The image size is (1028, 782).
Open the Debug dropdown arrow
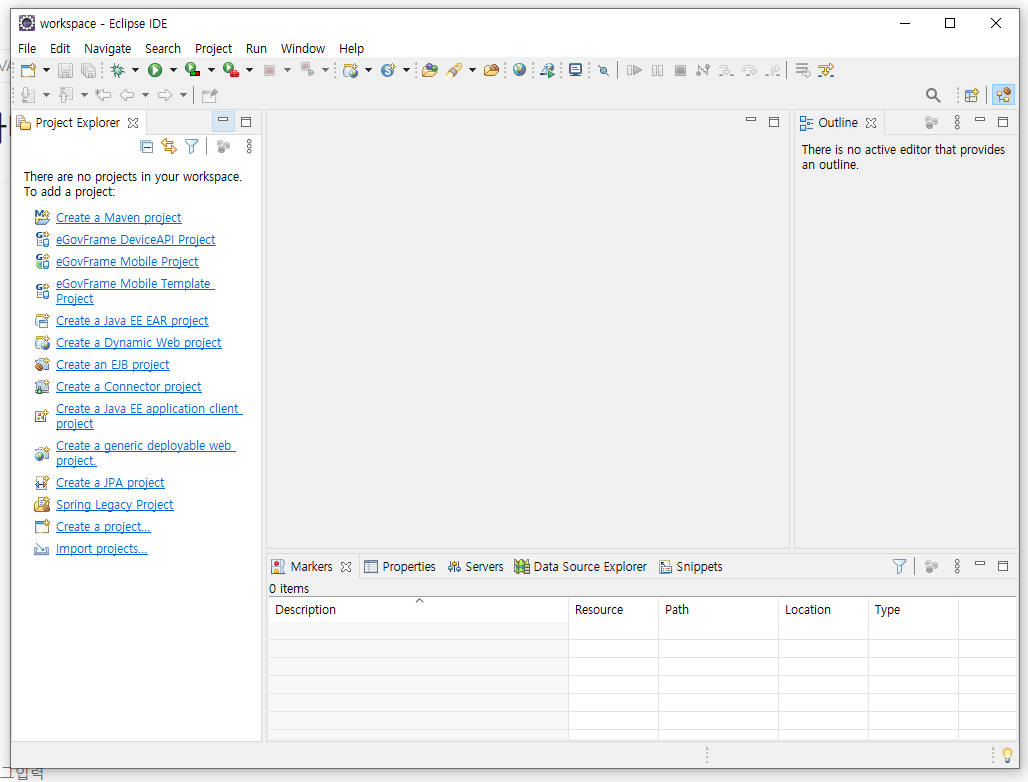[135, 70]
